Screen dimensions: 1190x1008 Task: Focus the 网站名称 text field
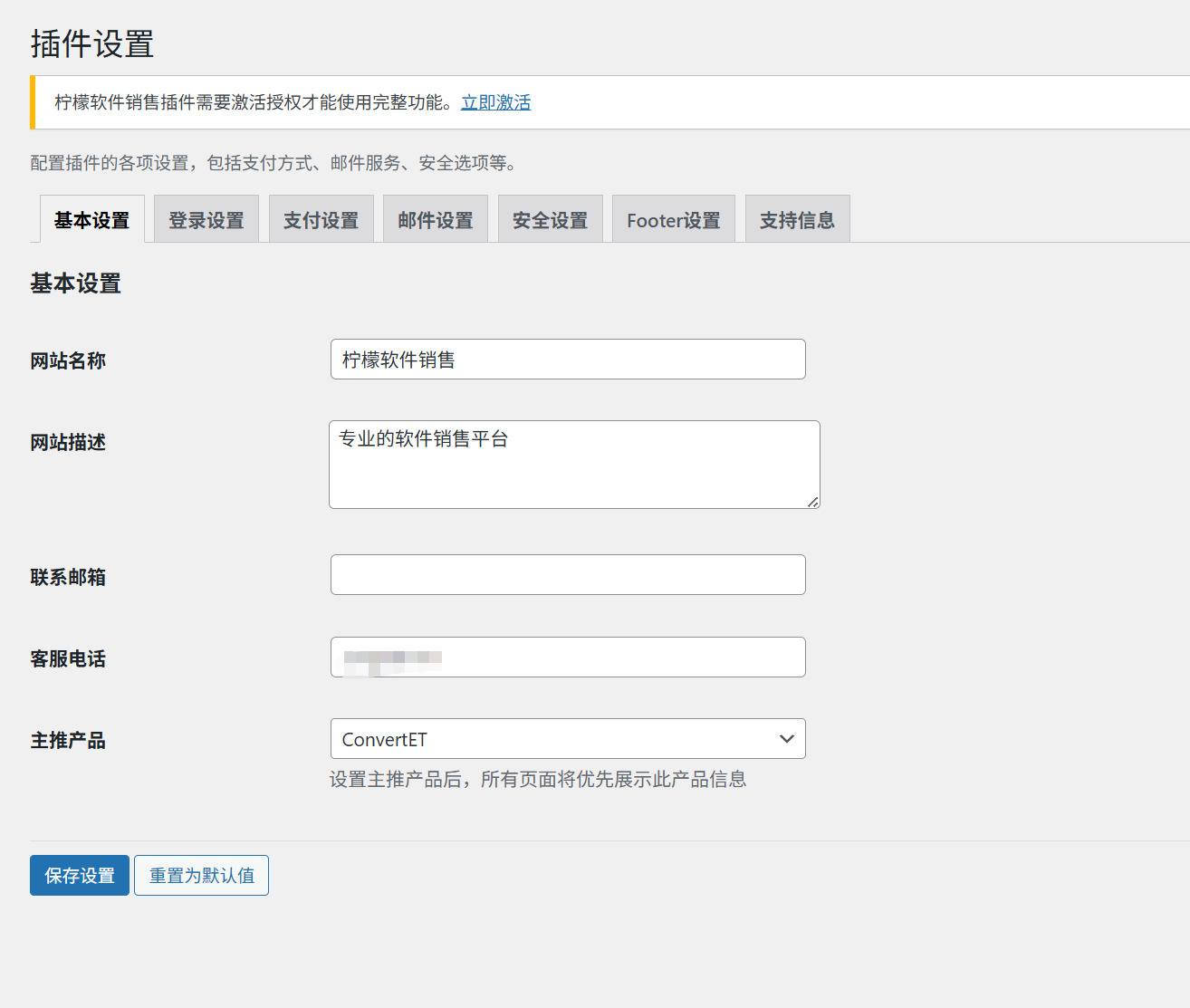coord(568,360)
